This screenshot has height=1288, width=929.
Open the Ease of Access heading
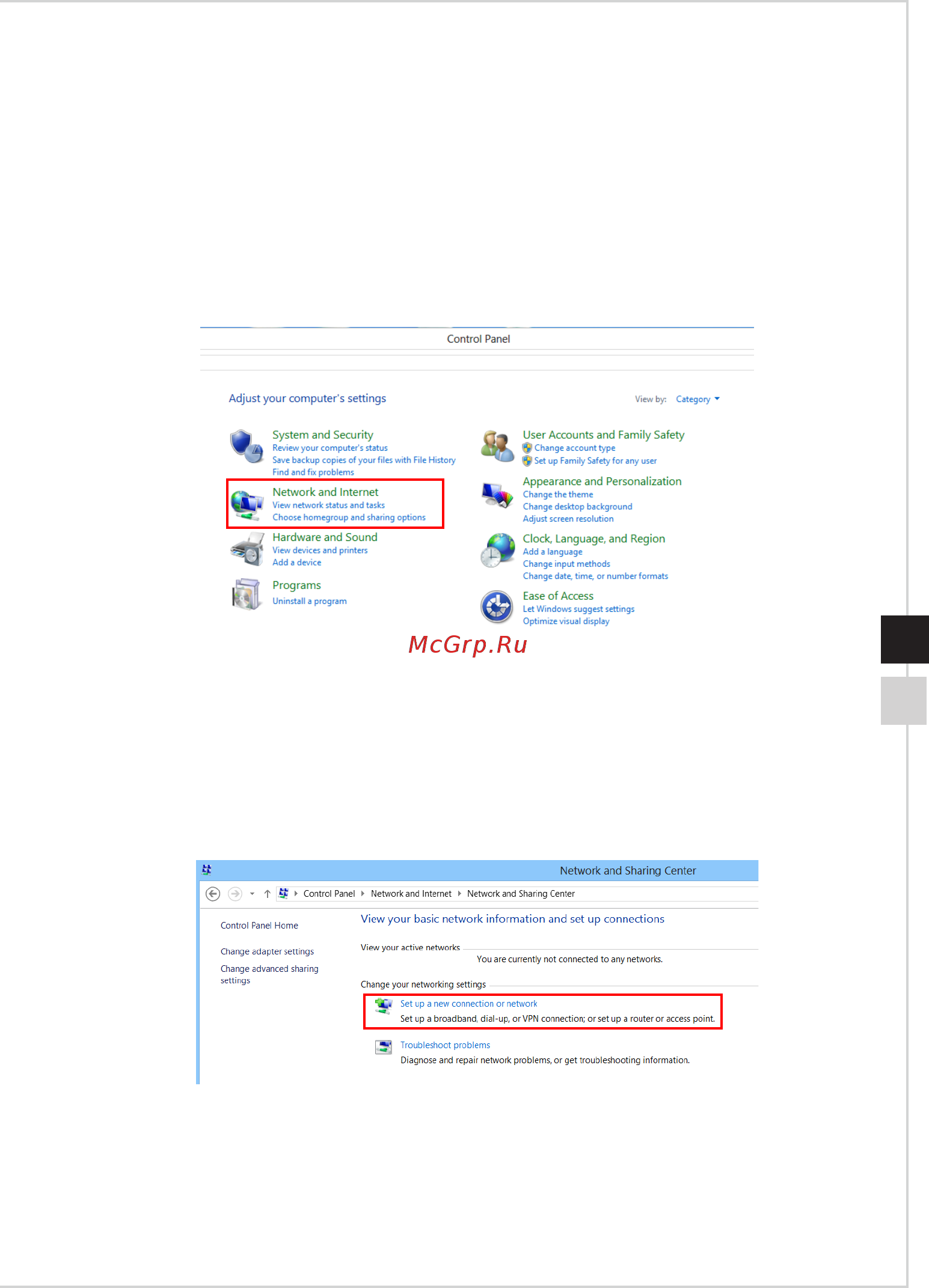click(558, 596)
